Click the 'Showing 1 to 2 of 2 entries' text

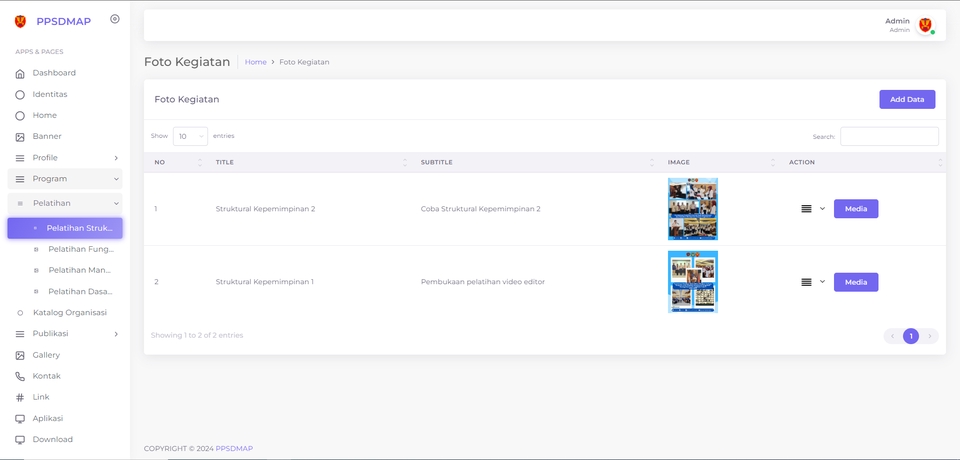(x=197, y=336)
